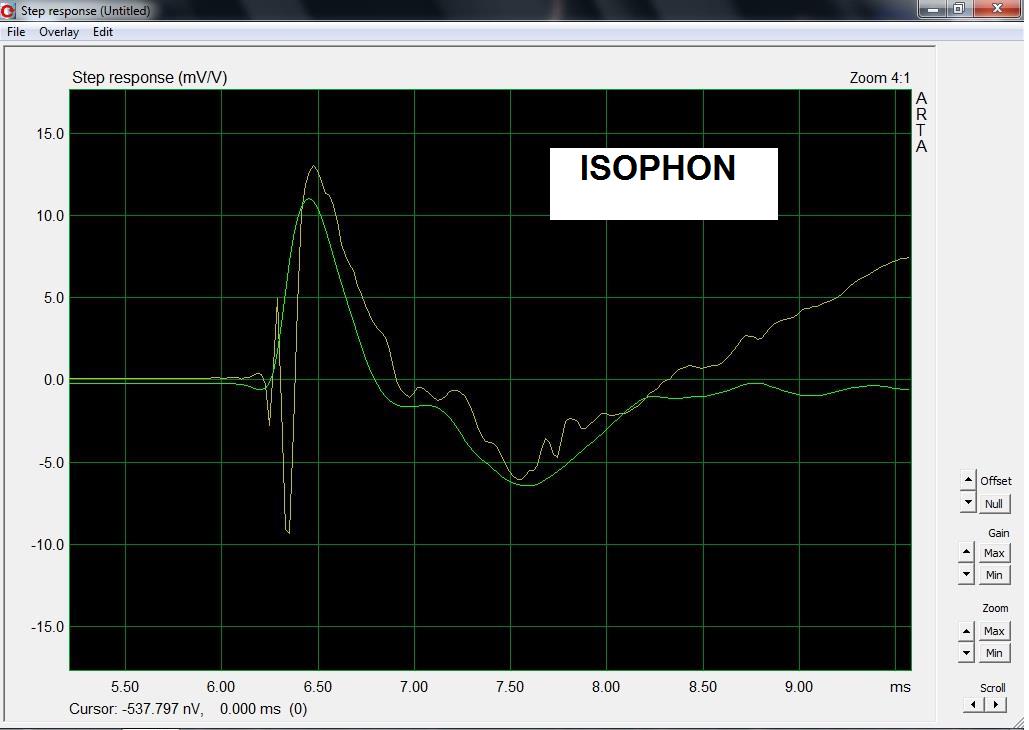Click the ISOPHON label box

point(663,184)
